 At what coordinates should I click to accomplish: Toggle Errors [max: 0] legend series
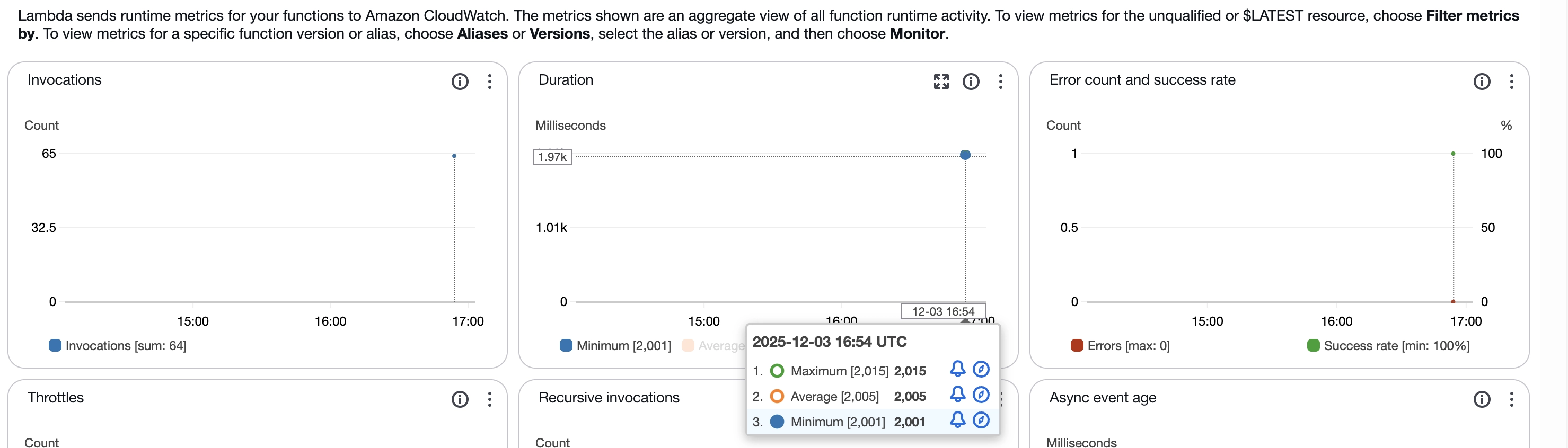pyautogui.click(x=1120, y=346)
